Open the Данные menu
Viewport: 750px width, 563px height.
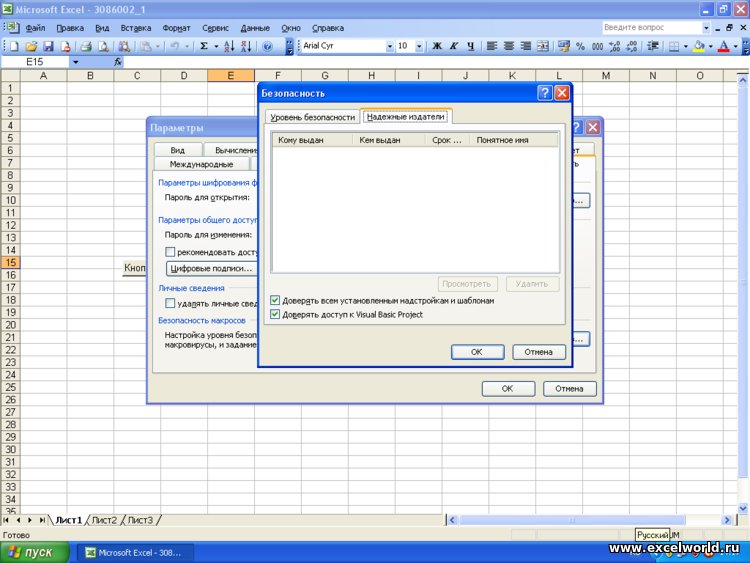pos(255,28)
